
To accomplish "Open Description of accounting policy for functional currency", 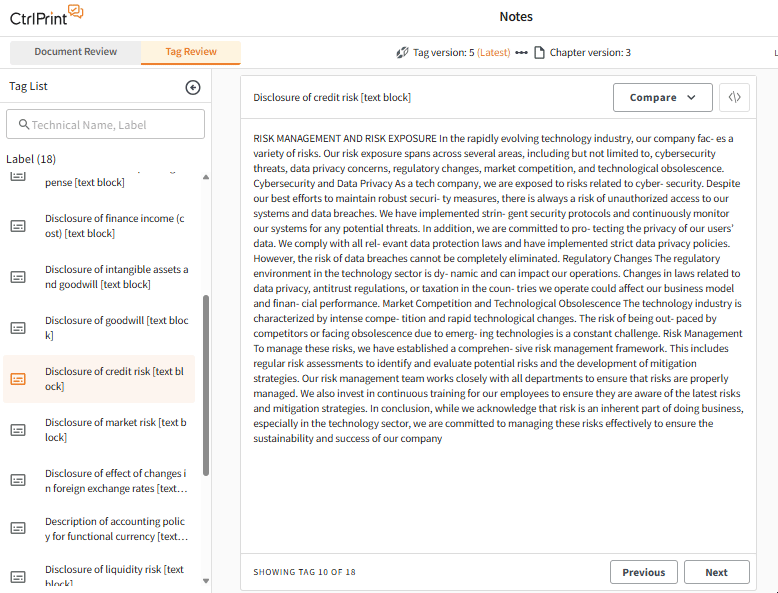I will 115,528.
